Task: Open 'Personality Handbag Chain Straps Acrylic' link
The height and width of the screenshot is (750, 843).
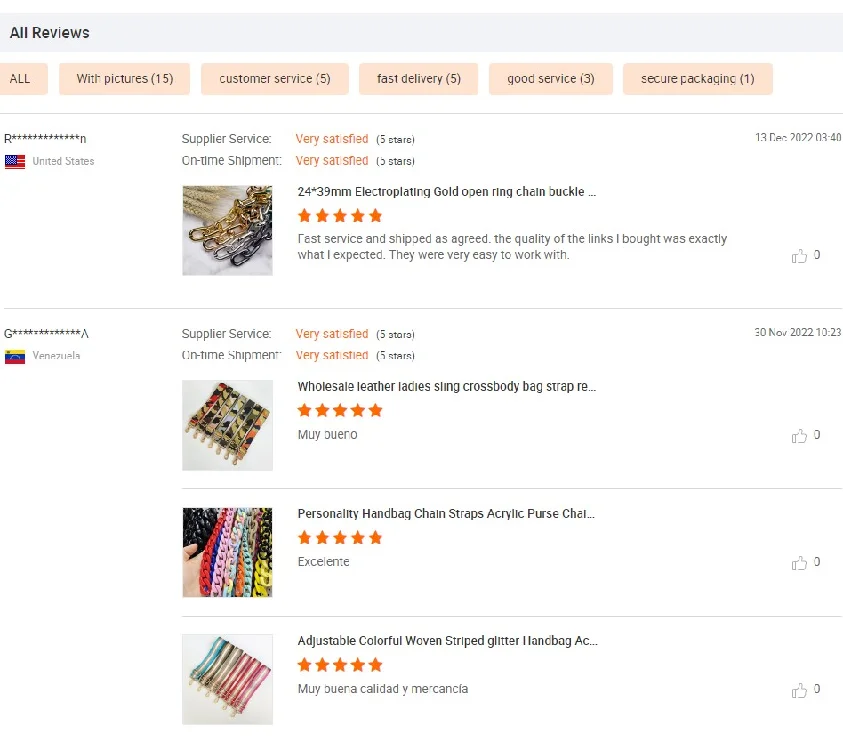Action: [x=446, y=514]
